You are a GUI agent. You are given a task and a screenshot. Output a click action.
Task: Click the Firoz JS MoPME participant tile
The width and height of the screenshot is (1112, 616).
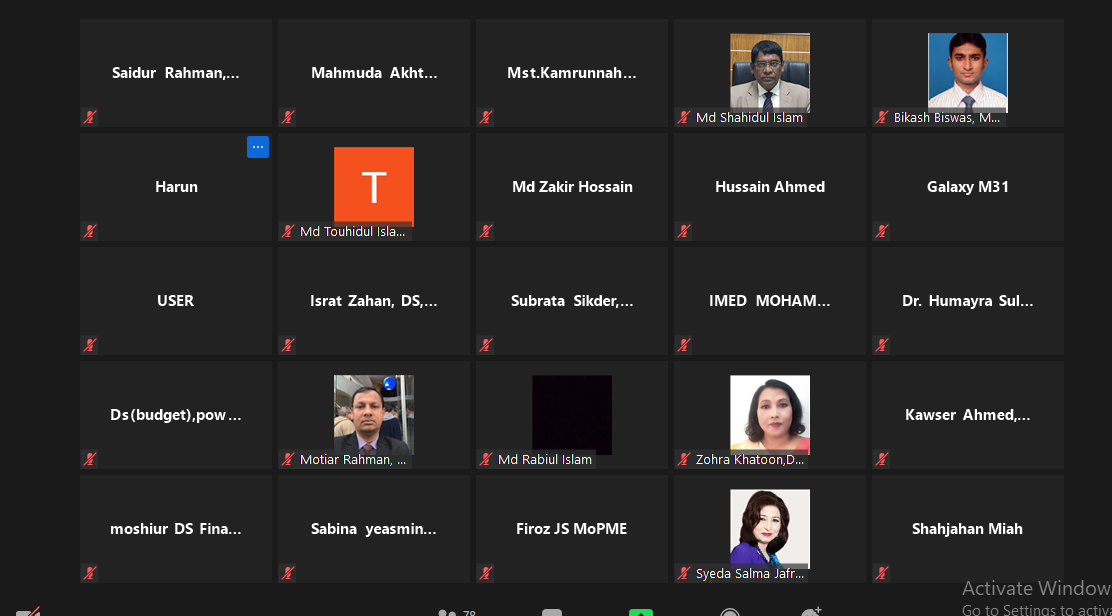572,529
